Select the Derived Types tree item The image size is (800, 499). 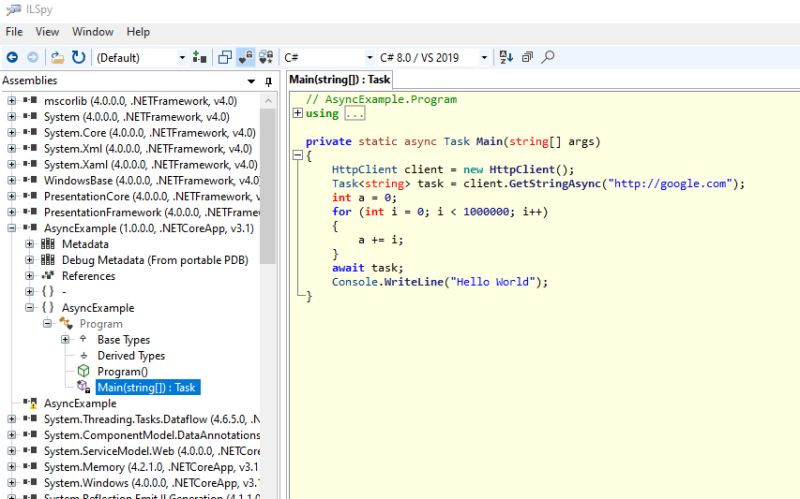pyautogui.click(x=131, y=356)
